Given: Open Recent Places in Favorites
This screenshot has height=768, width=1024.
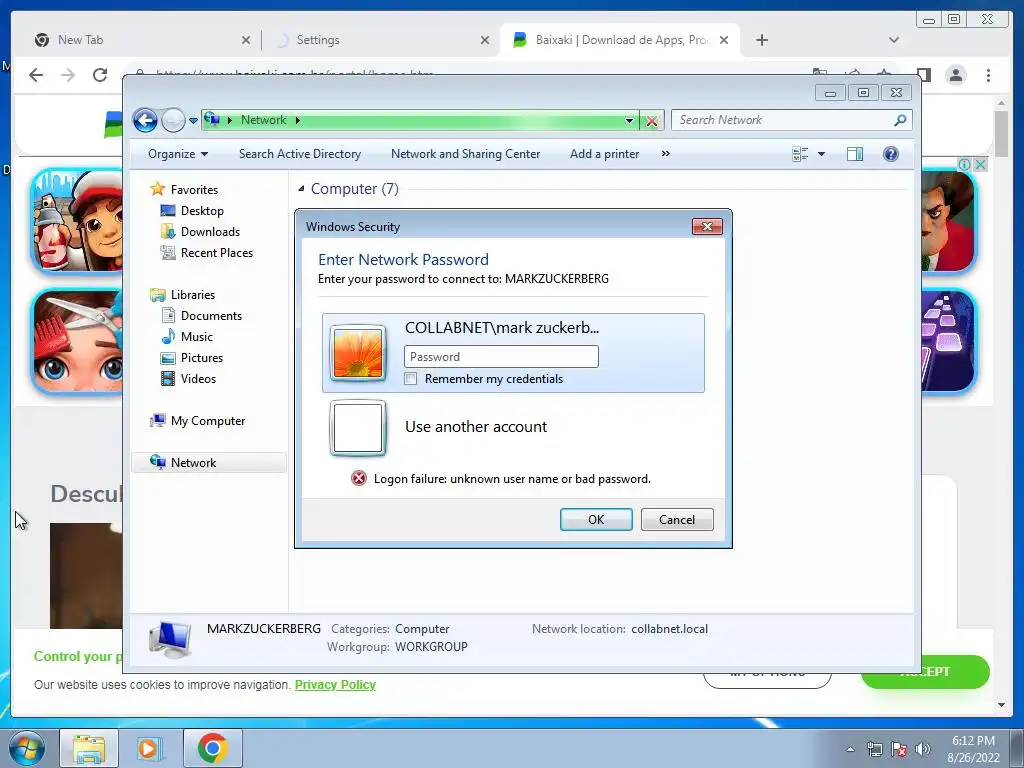Looking at the screenshot, I should [217, 253].
